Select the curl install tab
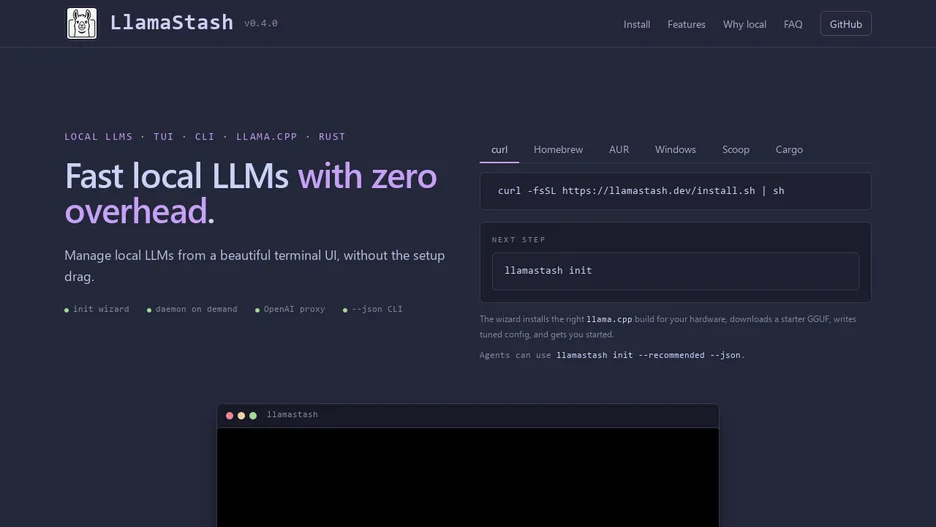936x527 pixels. click(499, 150)
